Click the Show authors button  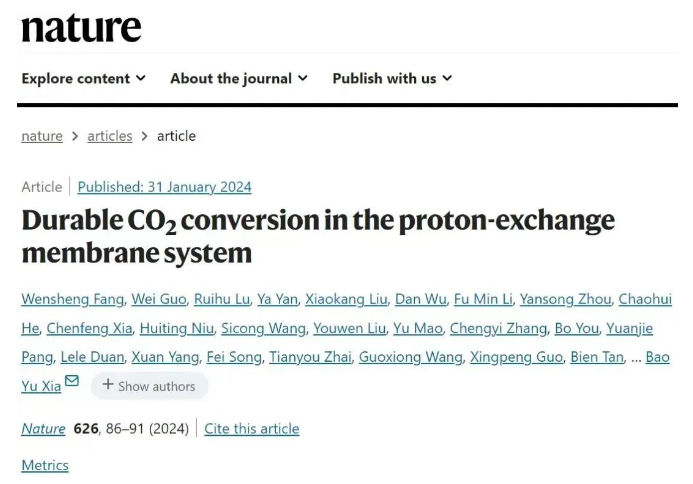click(149, 385)
